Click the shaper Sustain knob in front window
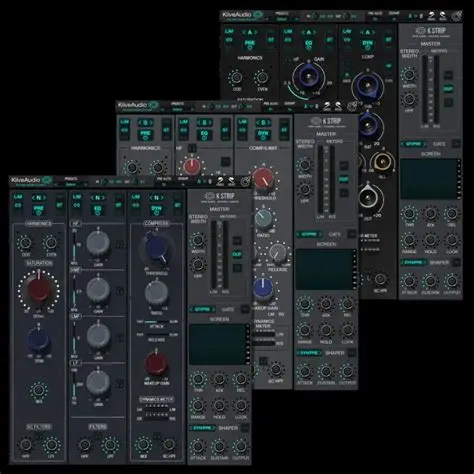This screenshot has width=474, height=474. point(219,446)
